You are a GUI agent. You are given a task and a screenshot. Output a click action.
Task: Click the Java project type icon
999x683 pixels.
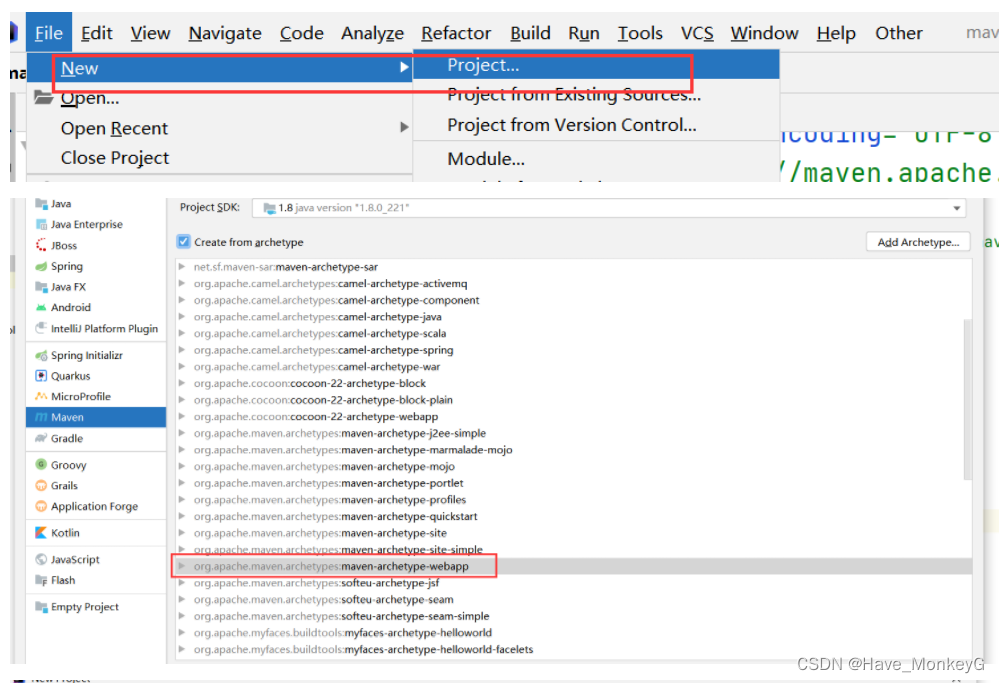coord(41,204)
